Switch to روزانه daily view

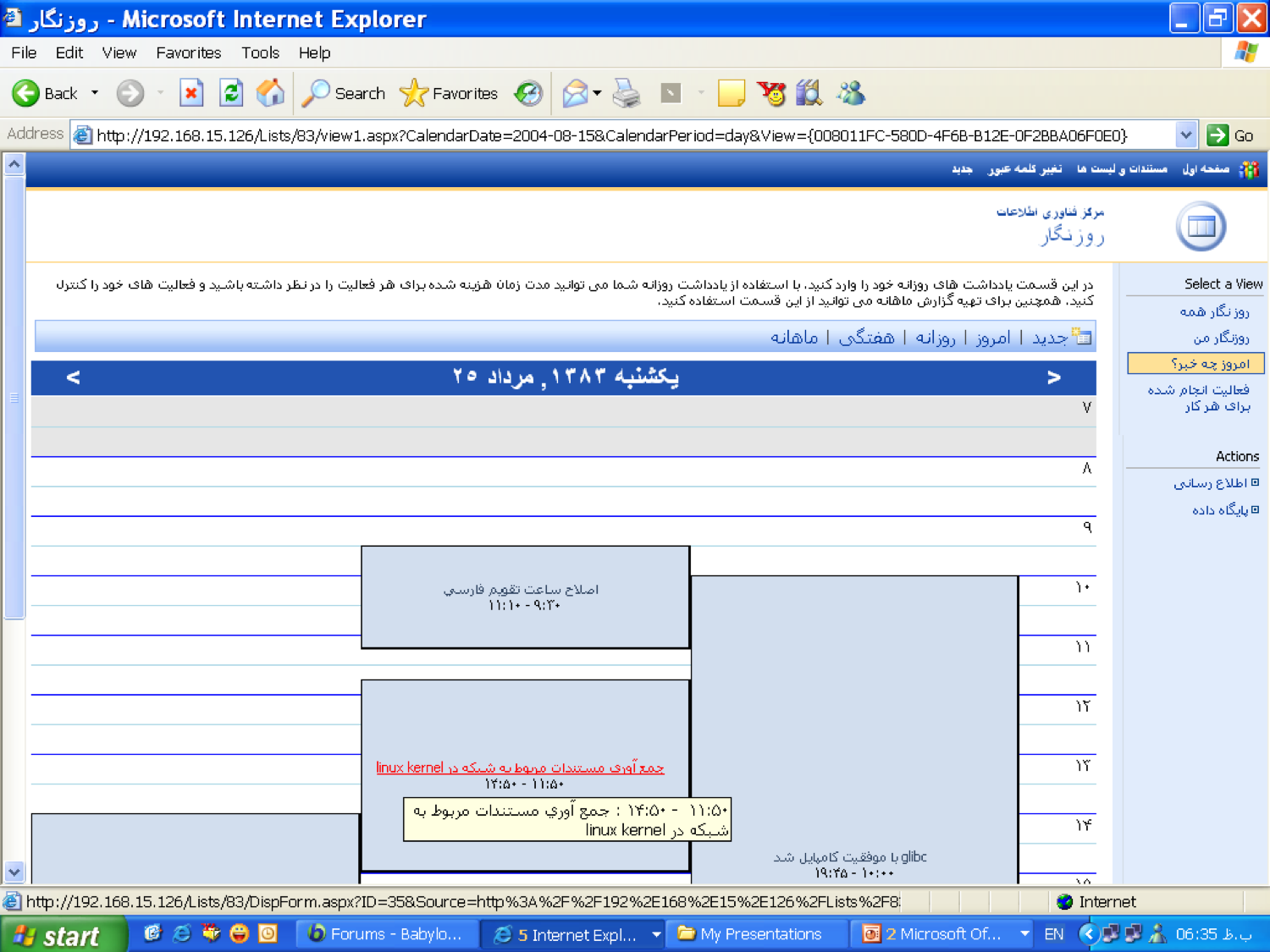935,337
